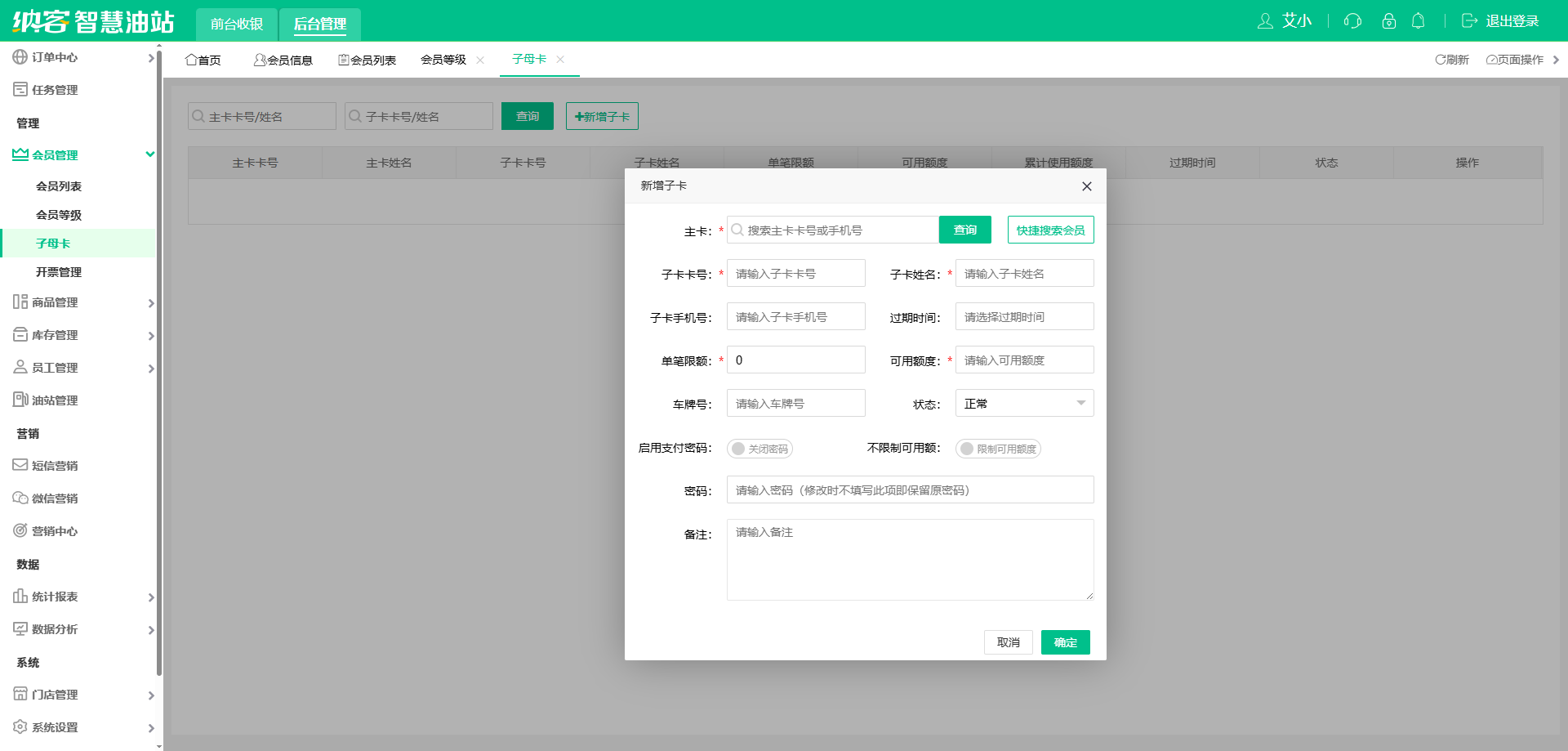This screenshot has height=751, width=1568.
Task: Collapse the 会员管理 menu arrow
Action: (x=150, y=154)
